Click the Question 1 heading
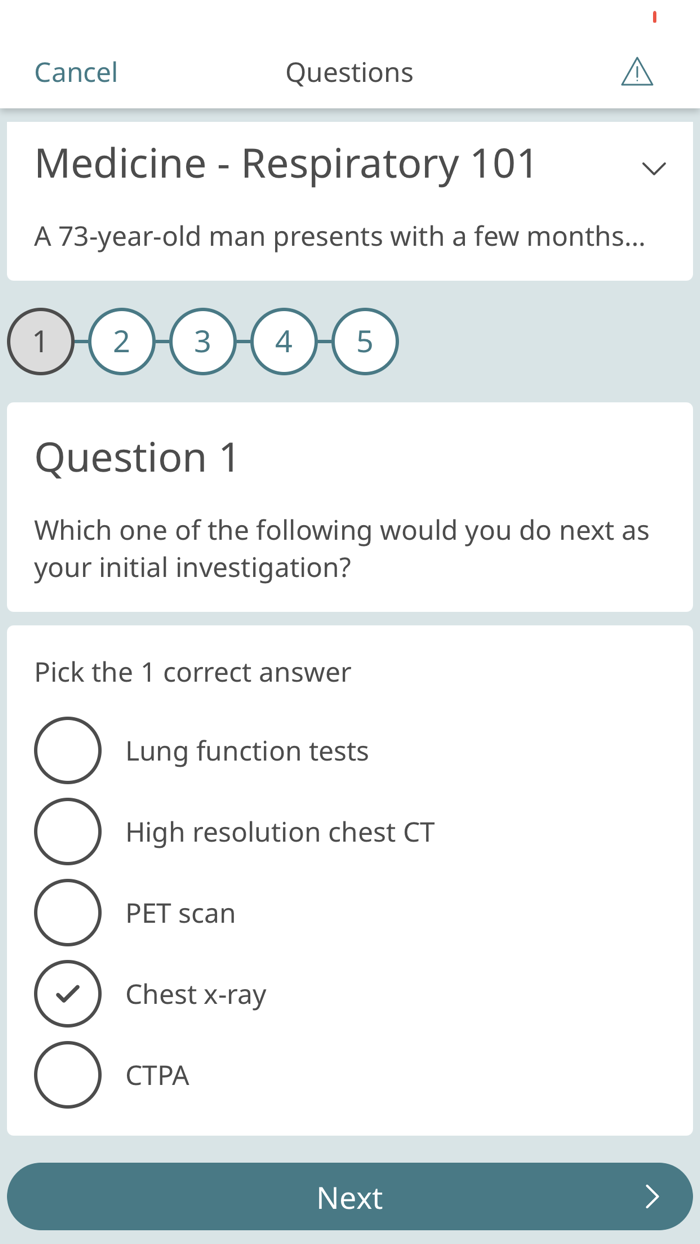The width and height of the screenshot is (700, 1244). 136,457
